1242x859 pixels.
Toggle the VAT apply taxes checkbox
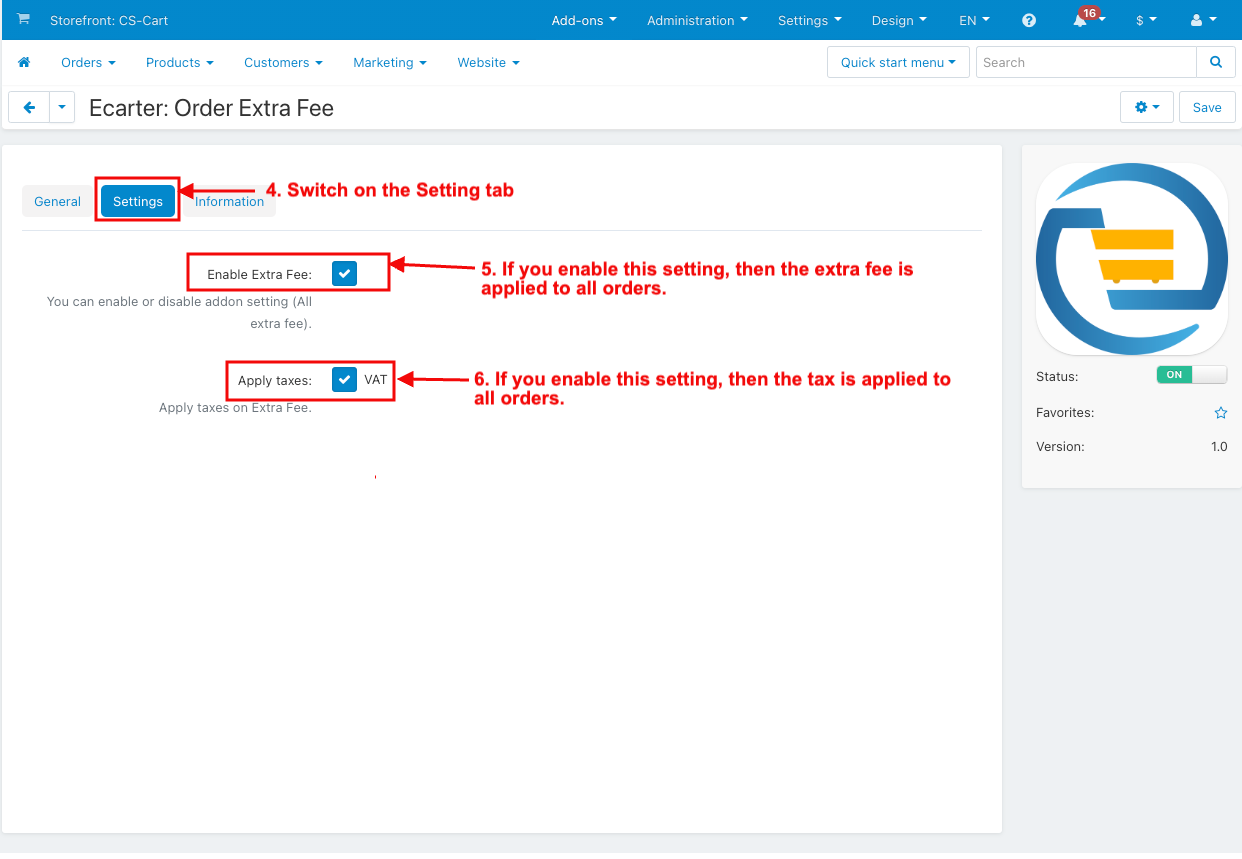[344, 380]
